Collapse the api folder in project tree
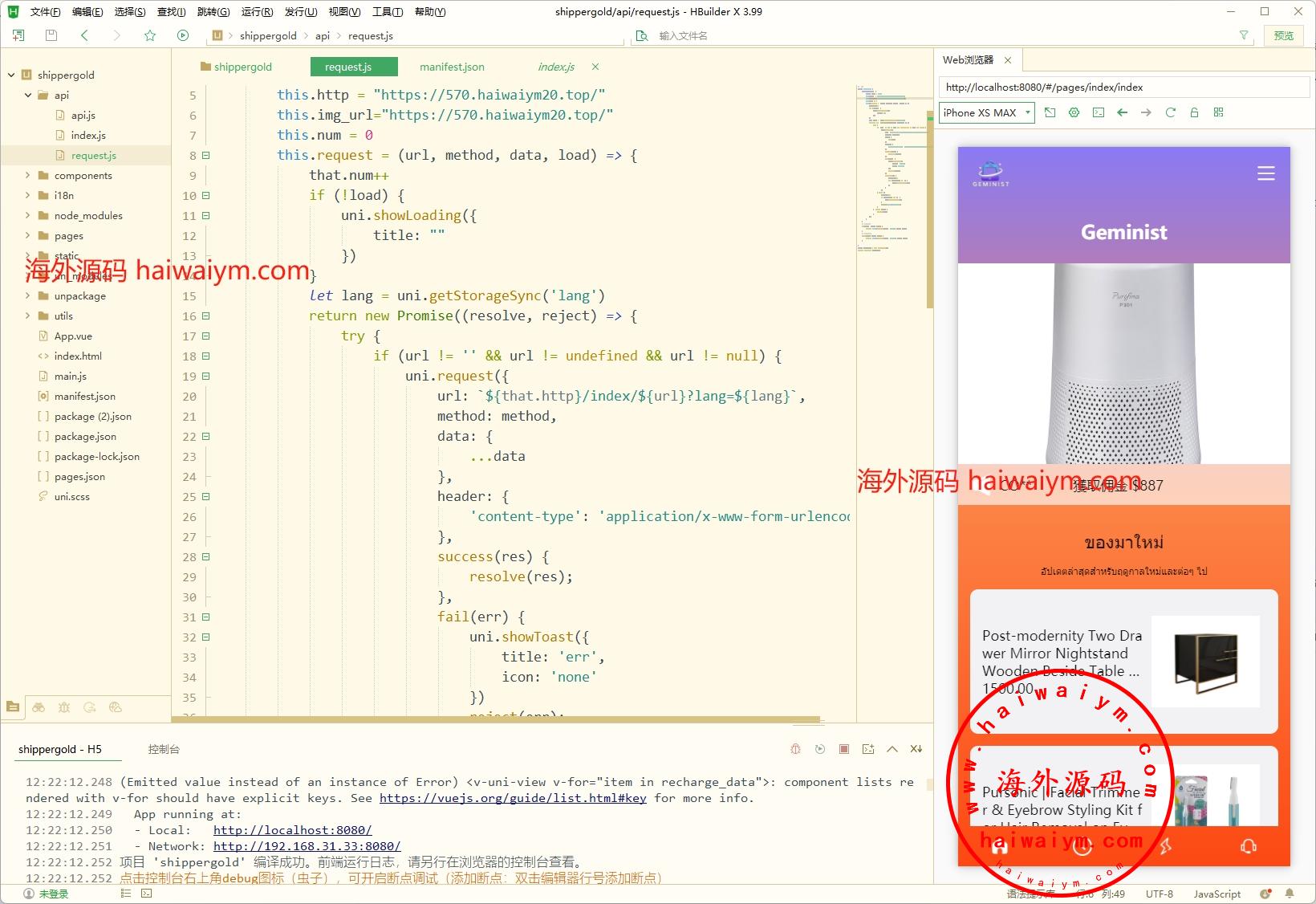Image resolution: width=1316 pixels, height=904 pixels. pos(27,95)
